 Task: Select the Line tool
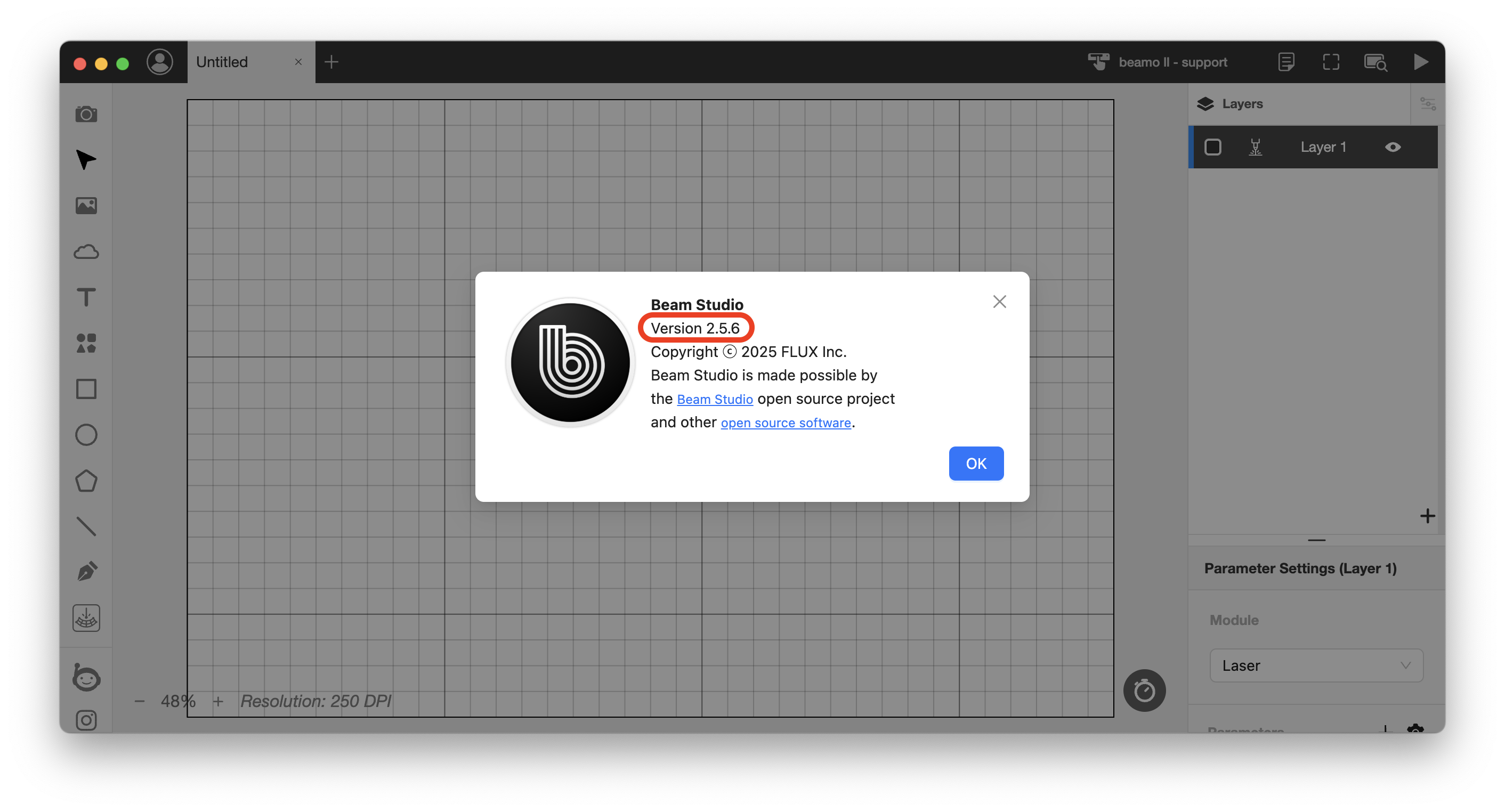point(86,526)
